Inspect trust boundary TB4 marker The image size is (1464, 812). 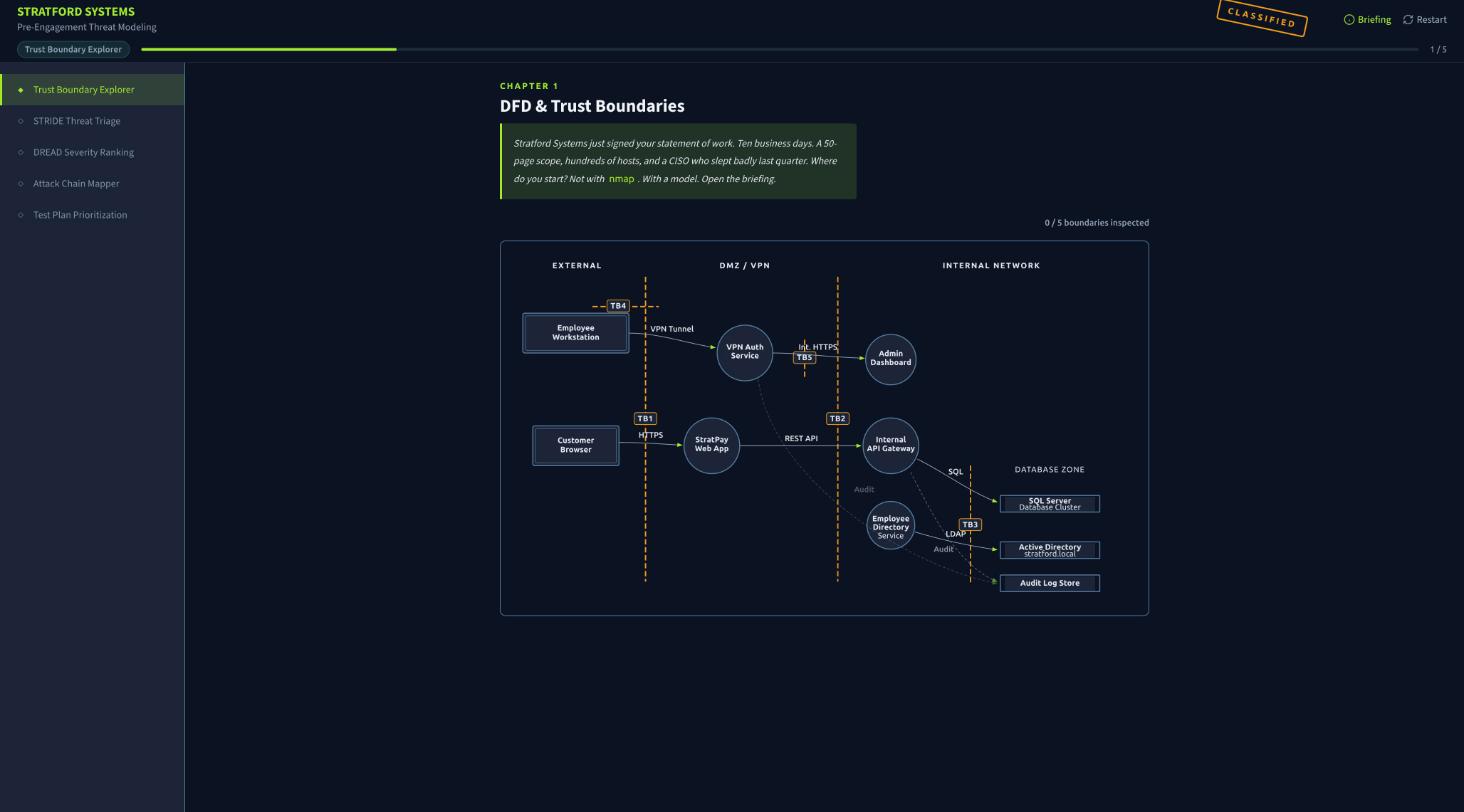[618, 306]
